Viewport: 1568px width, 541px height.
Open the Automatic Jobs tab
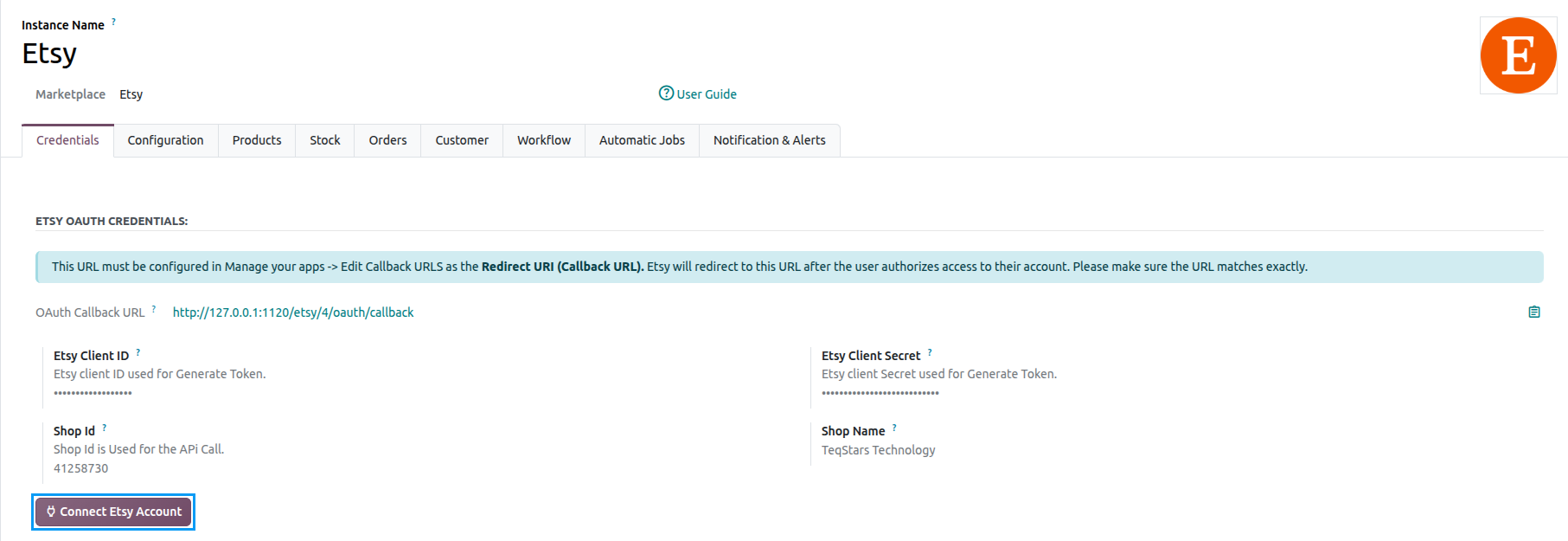[x=642, y=140]
